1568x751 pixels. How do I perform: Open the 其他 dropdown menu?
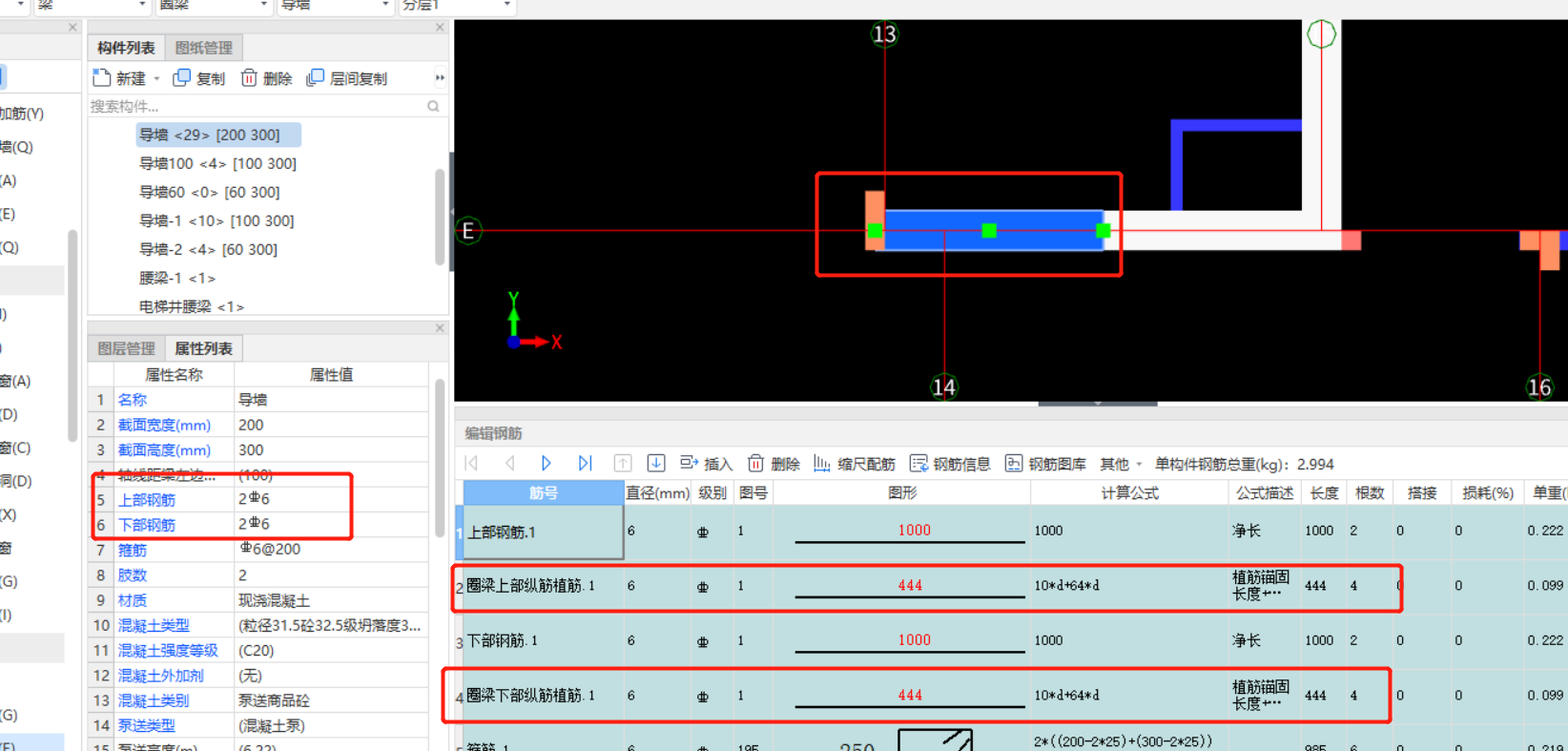point(1121,464)
